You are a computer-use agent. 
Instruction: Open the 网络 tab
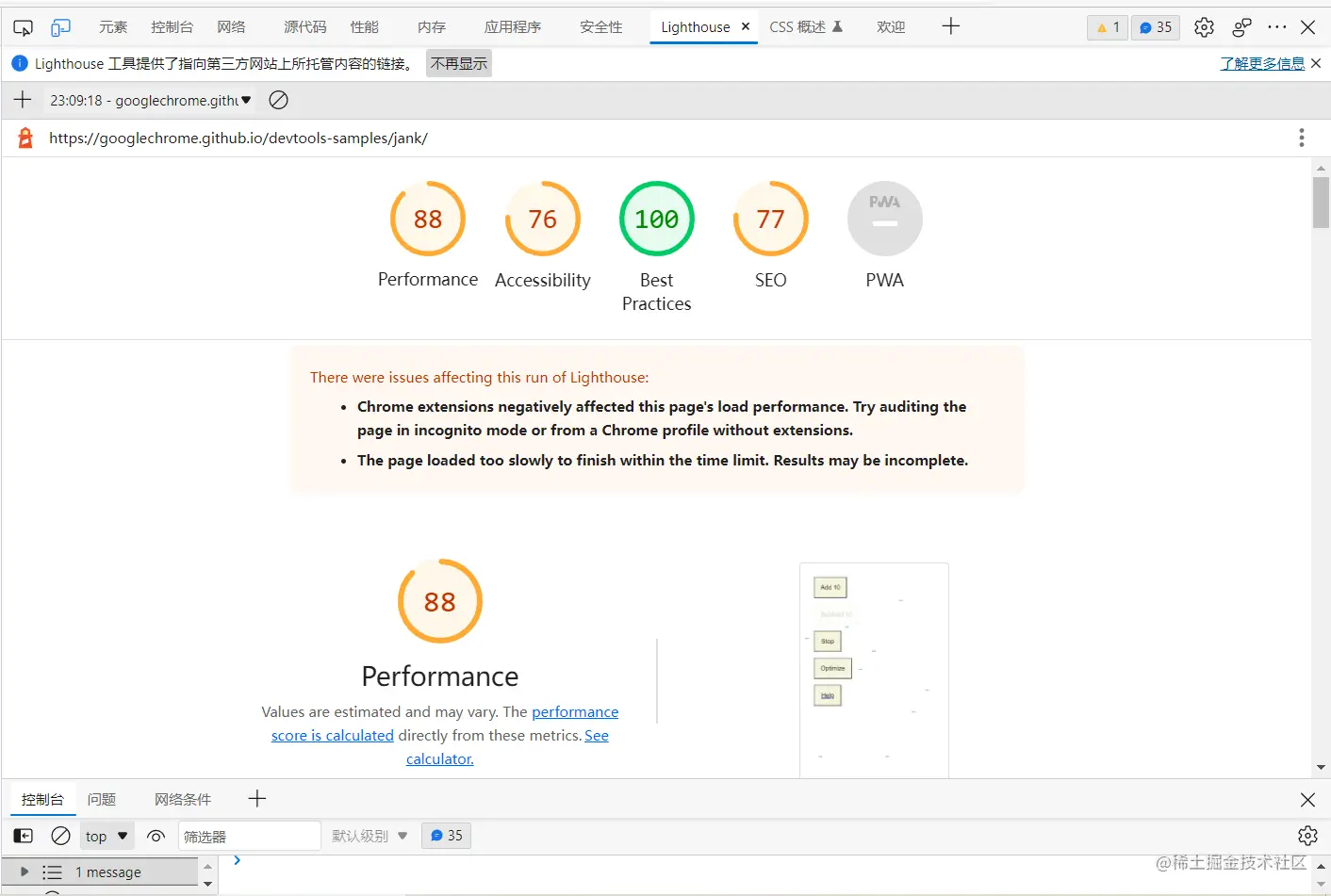point(231,27)
